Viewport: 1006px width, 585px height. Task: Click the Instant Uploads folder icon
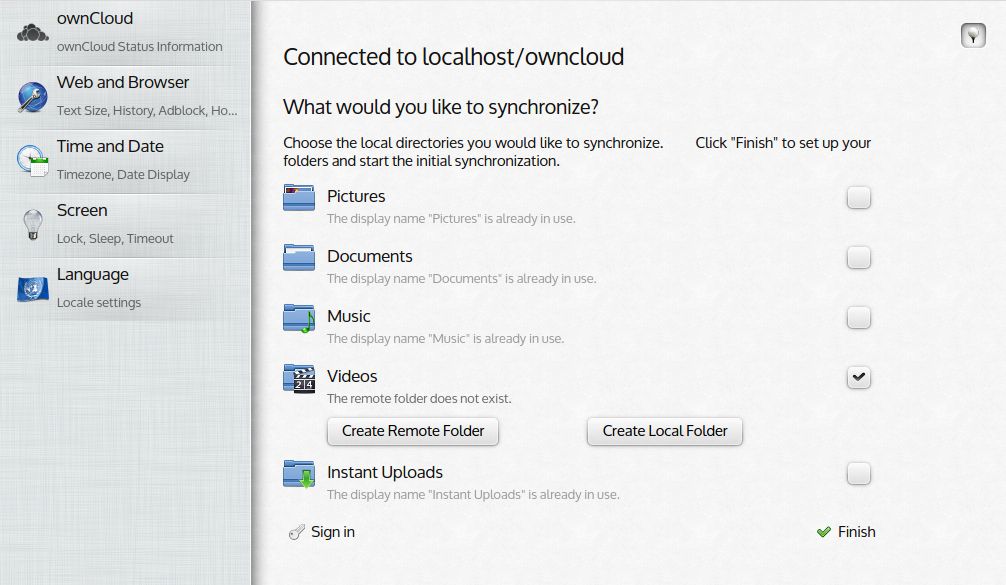coord(299,474)
